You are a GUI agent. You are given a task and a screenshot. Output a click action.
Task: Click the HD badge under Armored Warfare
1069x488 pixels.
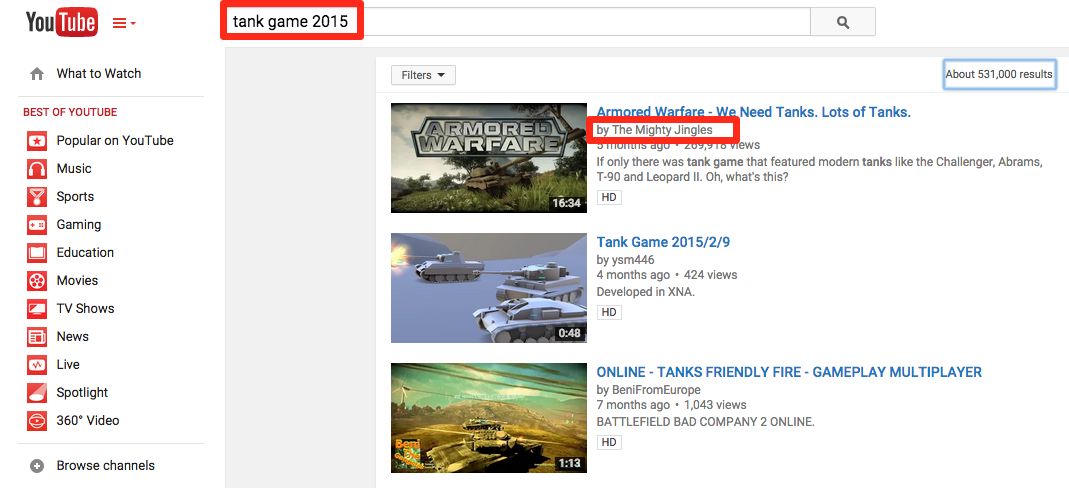609,198
